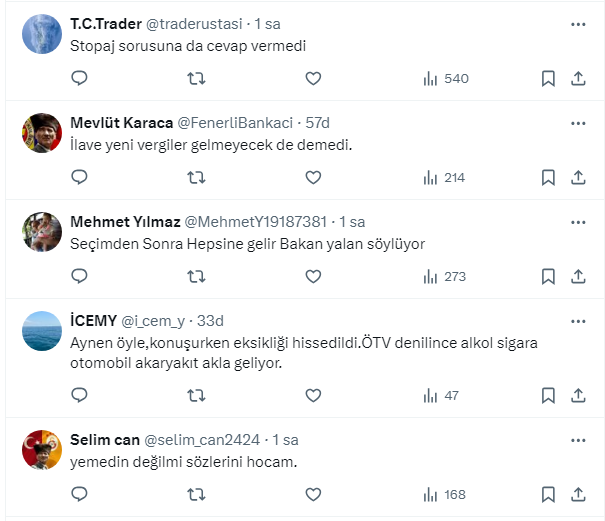Share Mevlüt Karaca's tweet

pyautogui.click(x=578, y=177)
